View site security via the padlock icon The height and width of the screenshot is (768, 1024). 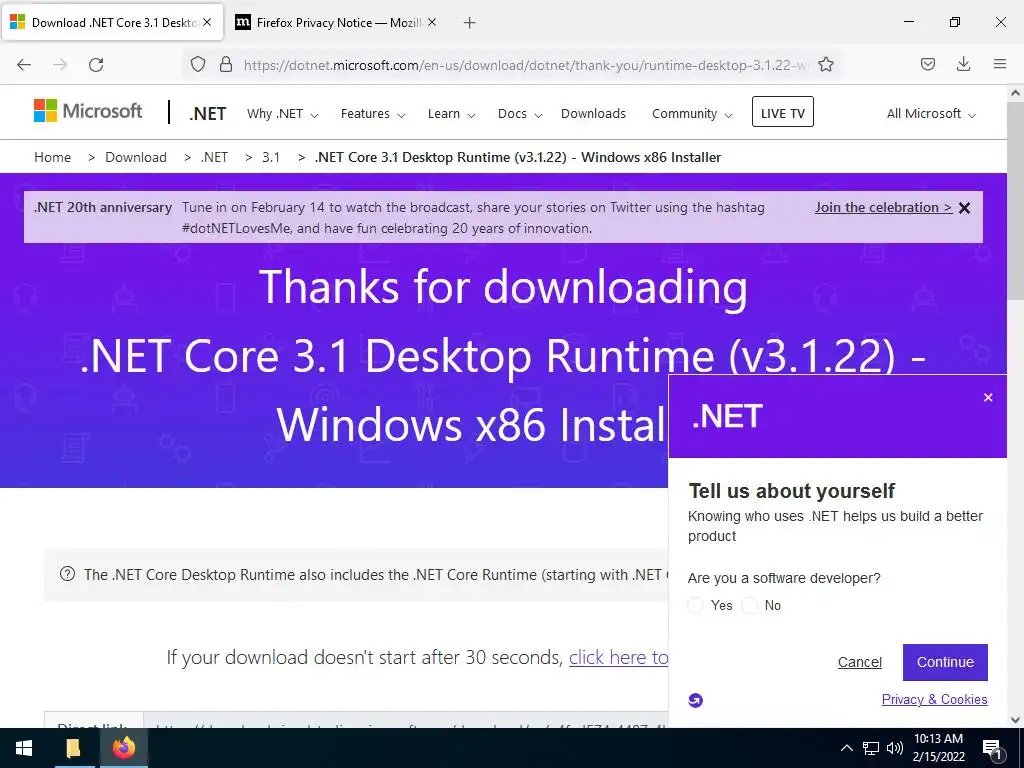tap(226, 65)
